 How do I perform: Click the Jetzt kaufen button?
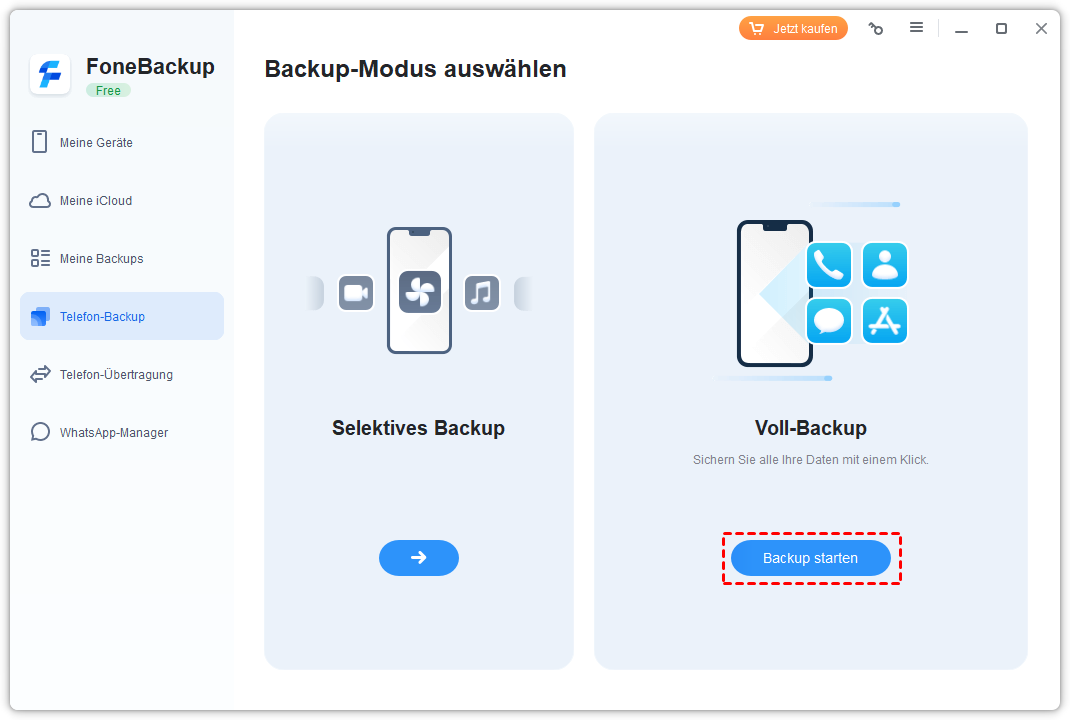[x=793, y=29]
